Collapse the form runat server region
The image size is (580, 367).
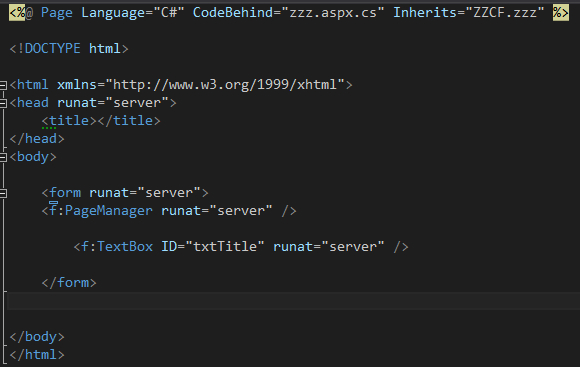(3, 193)
